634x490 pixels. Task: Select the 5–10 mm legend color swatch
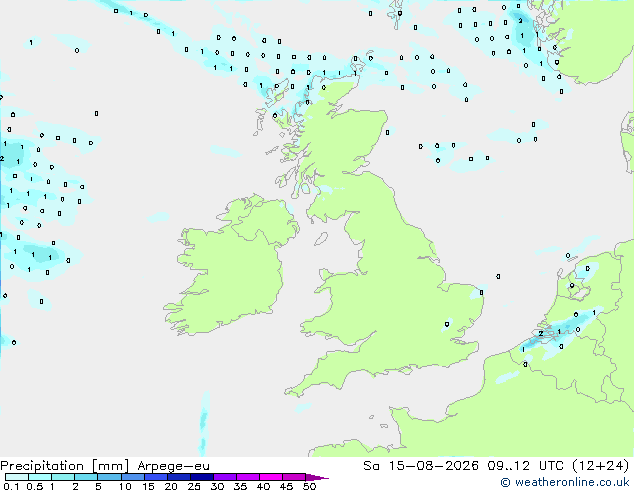pyautogui.click(x=109, y=477)
